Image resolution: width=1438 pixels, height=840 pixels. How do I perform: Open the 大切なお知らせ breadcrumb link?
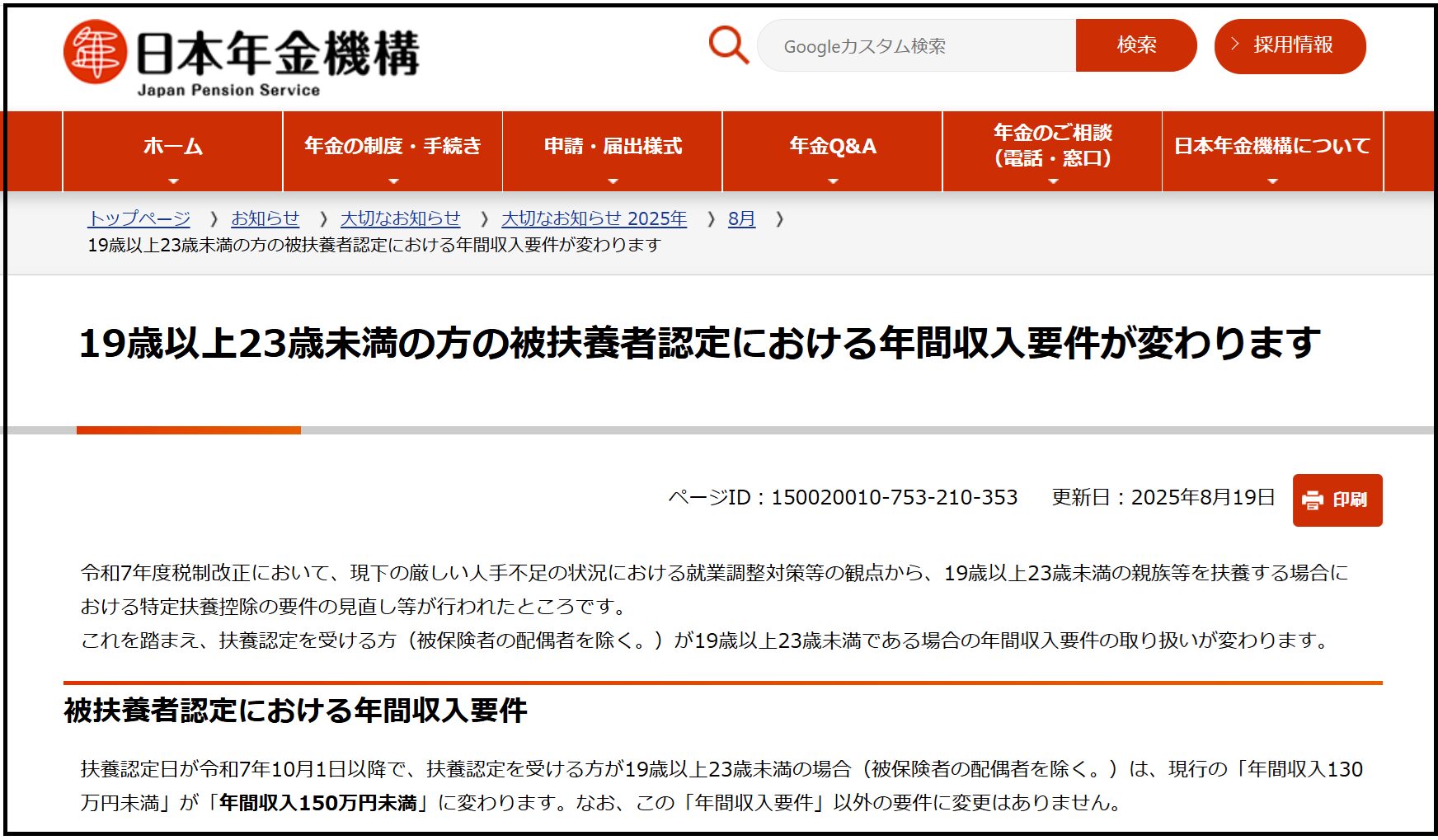[x=400, y=218]
